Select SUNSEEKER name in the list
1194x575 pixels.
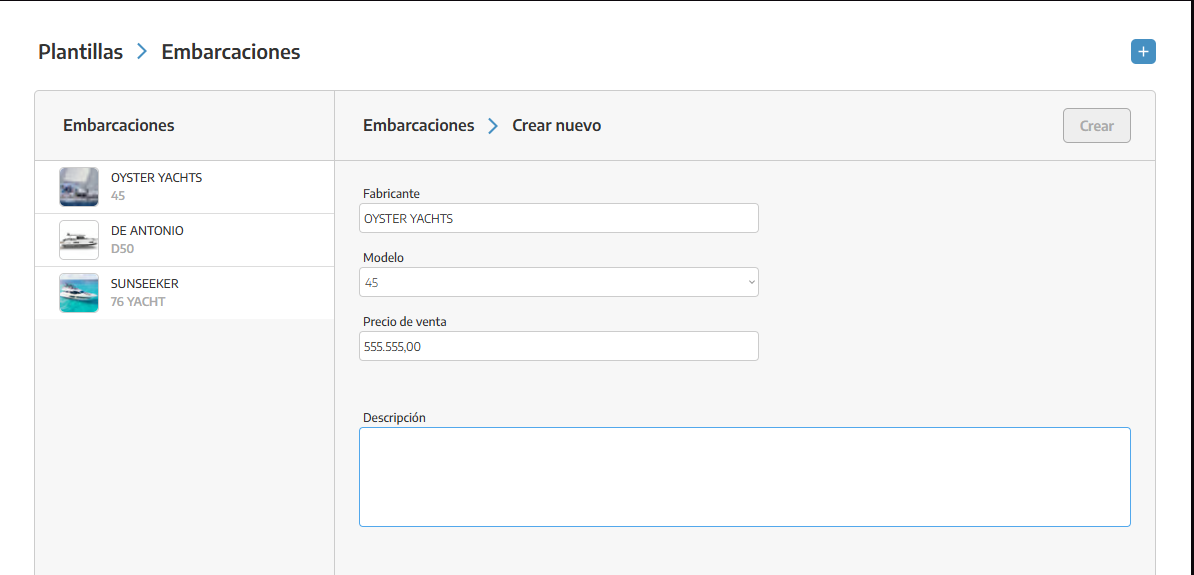coord(145,284)
